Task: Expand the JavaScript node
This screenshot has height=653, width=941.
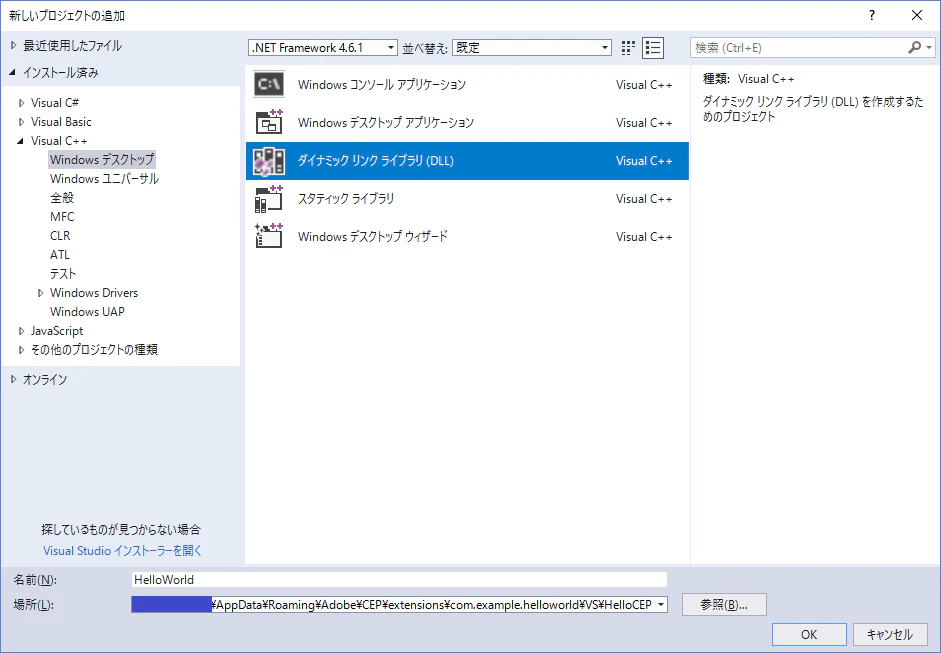Action: pyautogui.click(x=22, y=331)
